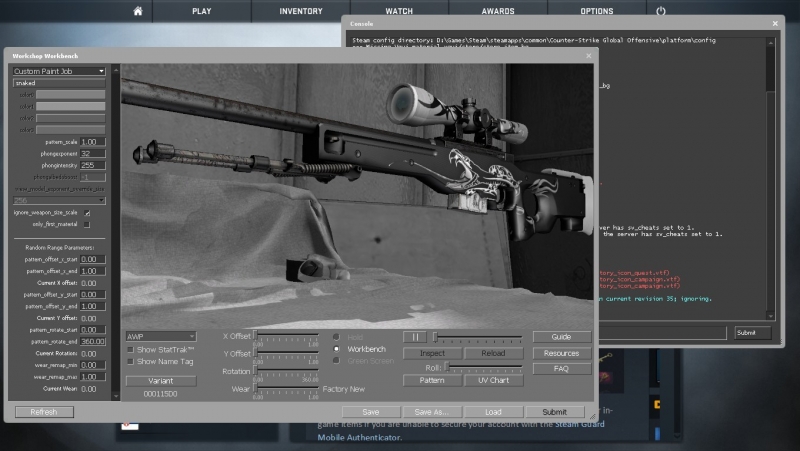
Task: Open the UV Chart view
Action: (x=493, y=380)
